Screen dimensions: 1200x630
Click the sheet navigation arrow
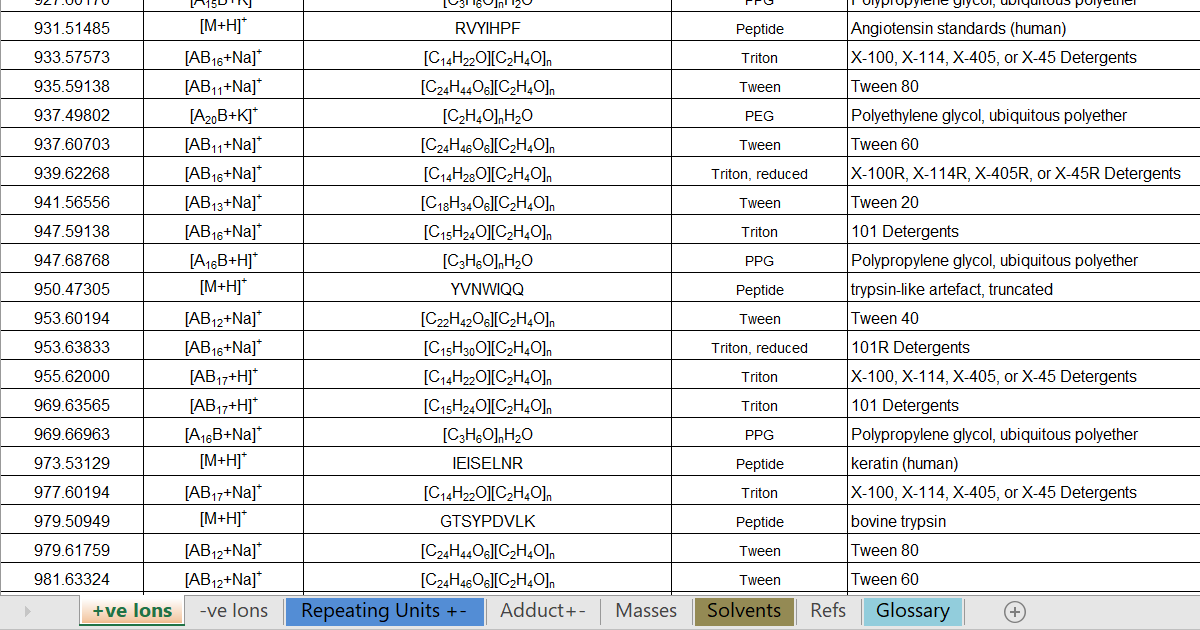[25, 611]
